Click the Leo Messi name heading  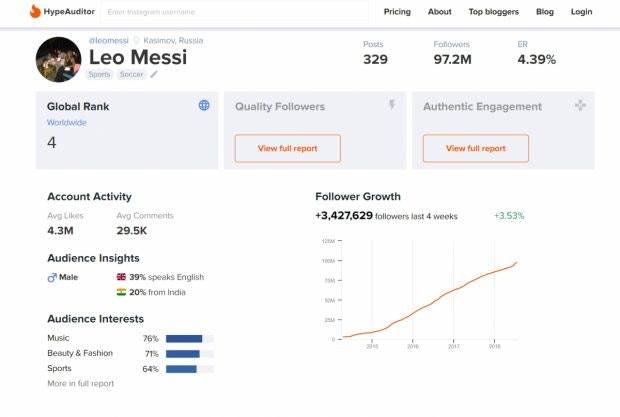(x=138, y=57)
